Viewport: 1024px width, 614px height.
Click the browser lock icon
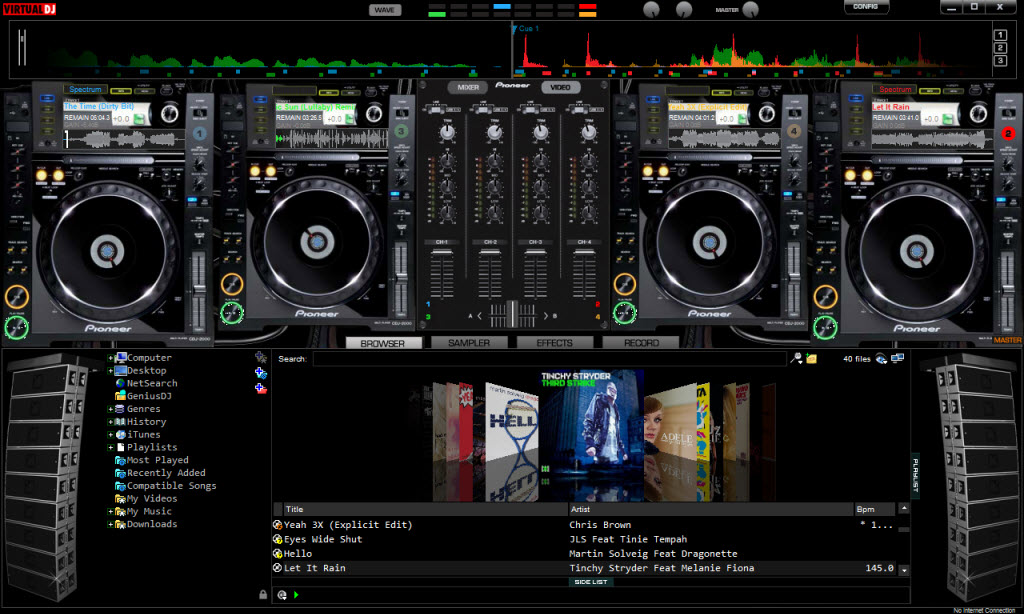tap(263, 594)
